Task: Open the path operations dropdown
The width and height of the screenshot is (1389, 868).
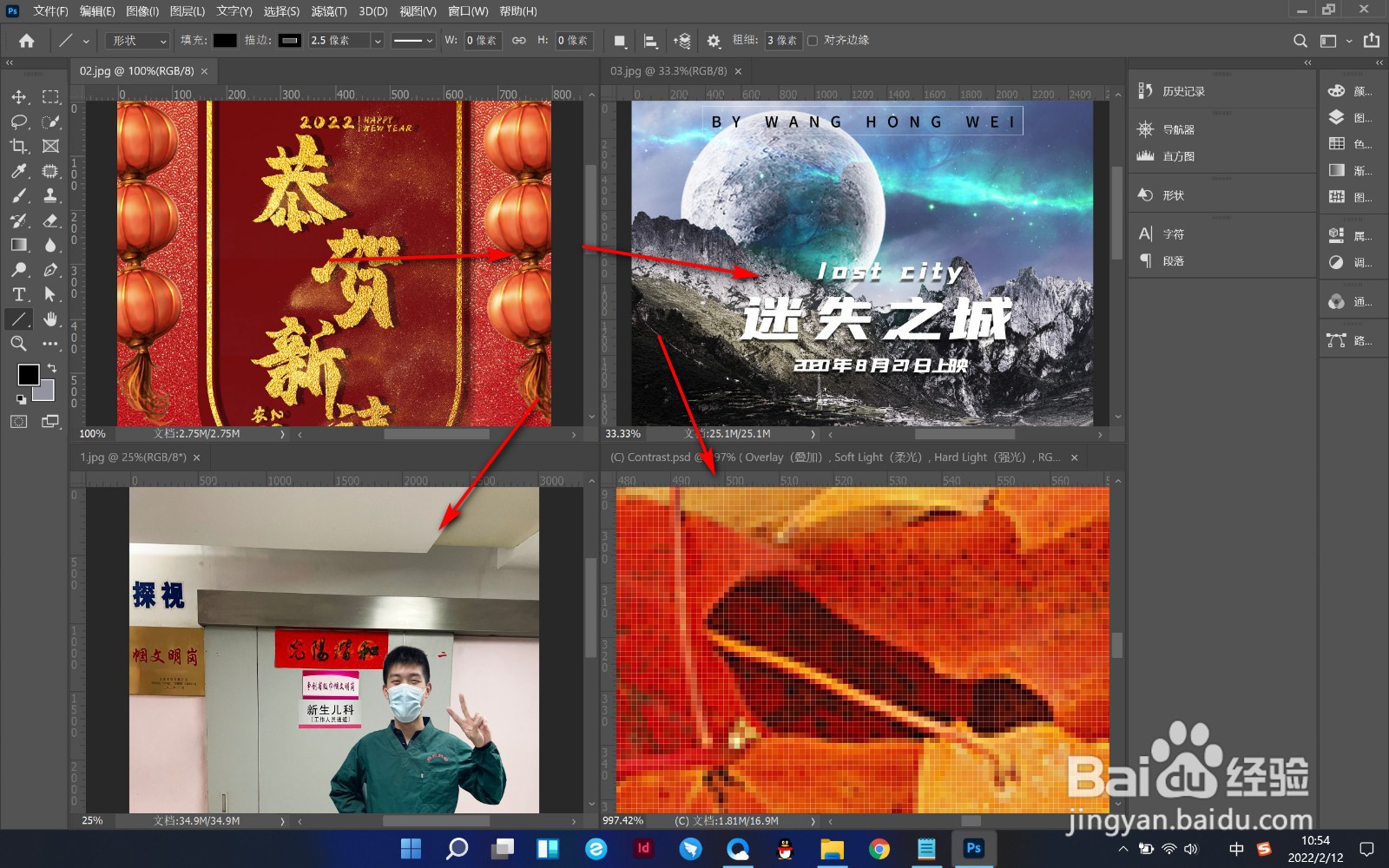Action: coord(620,41)
